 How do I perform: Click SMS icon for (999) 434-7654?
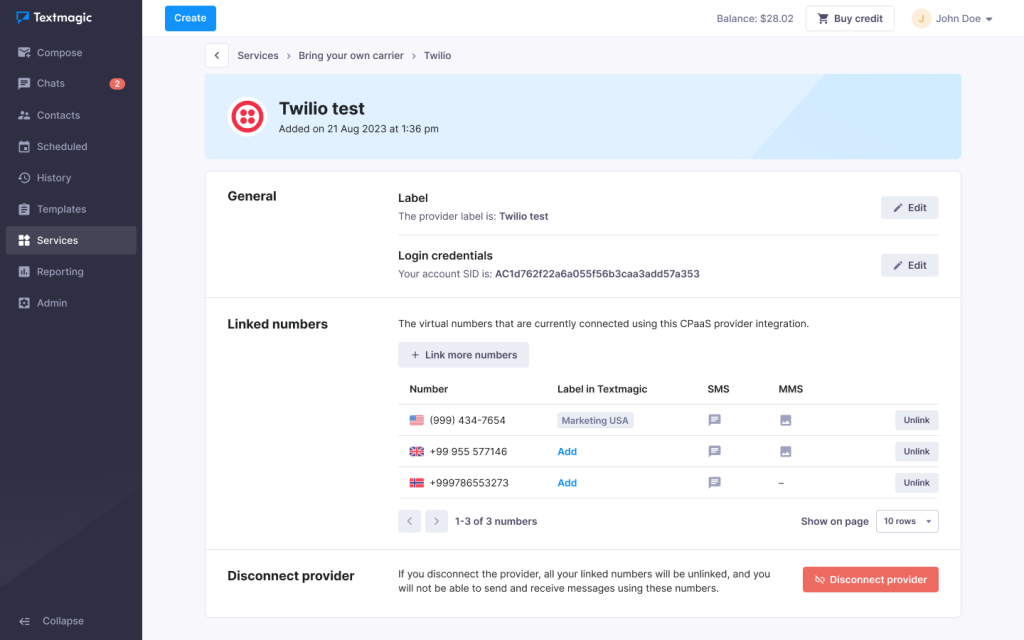tap(714, 420)
